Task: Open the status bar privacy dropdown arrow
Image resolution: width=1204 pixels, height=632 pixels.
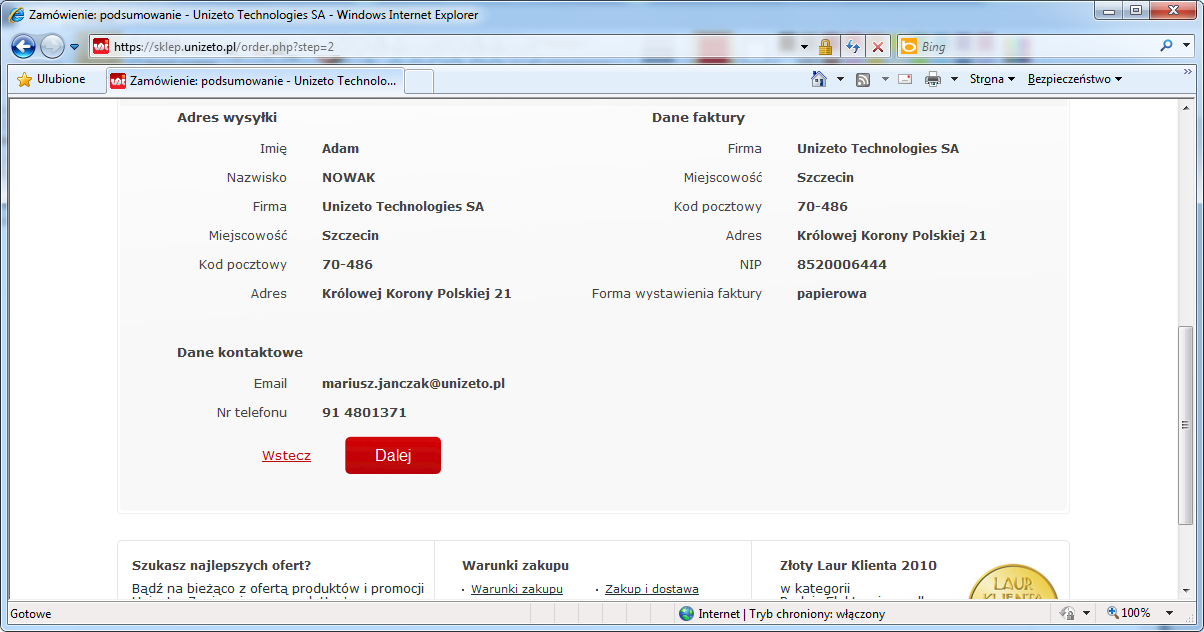Action: pyautogui.click(x=1087, y=614)
